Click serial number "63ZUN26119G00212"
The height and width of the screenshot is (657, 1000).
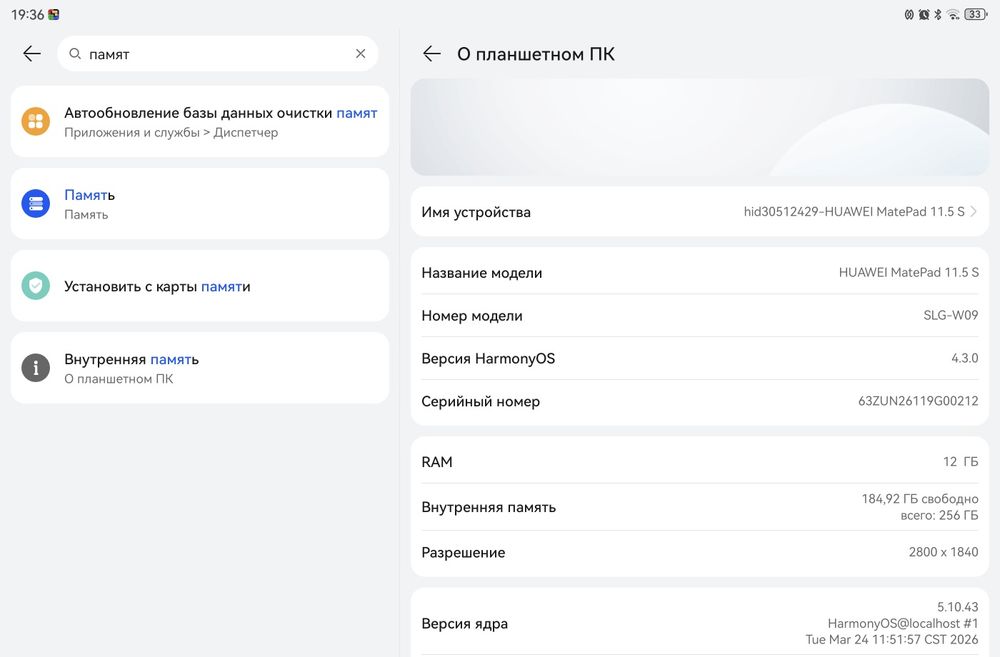918,401
